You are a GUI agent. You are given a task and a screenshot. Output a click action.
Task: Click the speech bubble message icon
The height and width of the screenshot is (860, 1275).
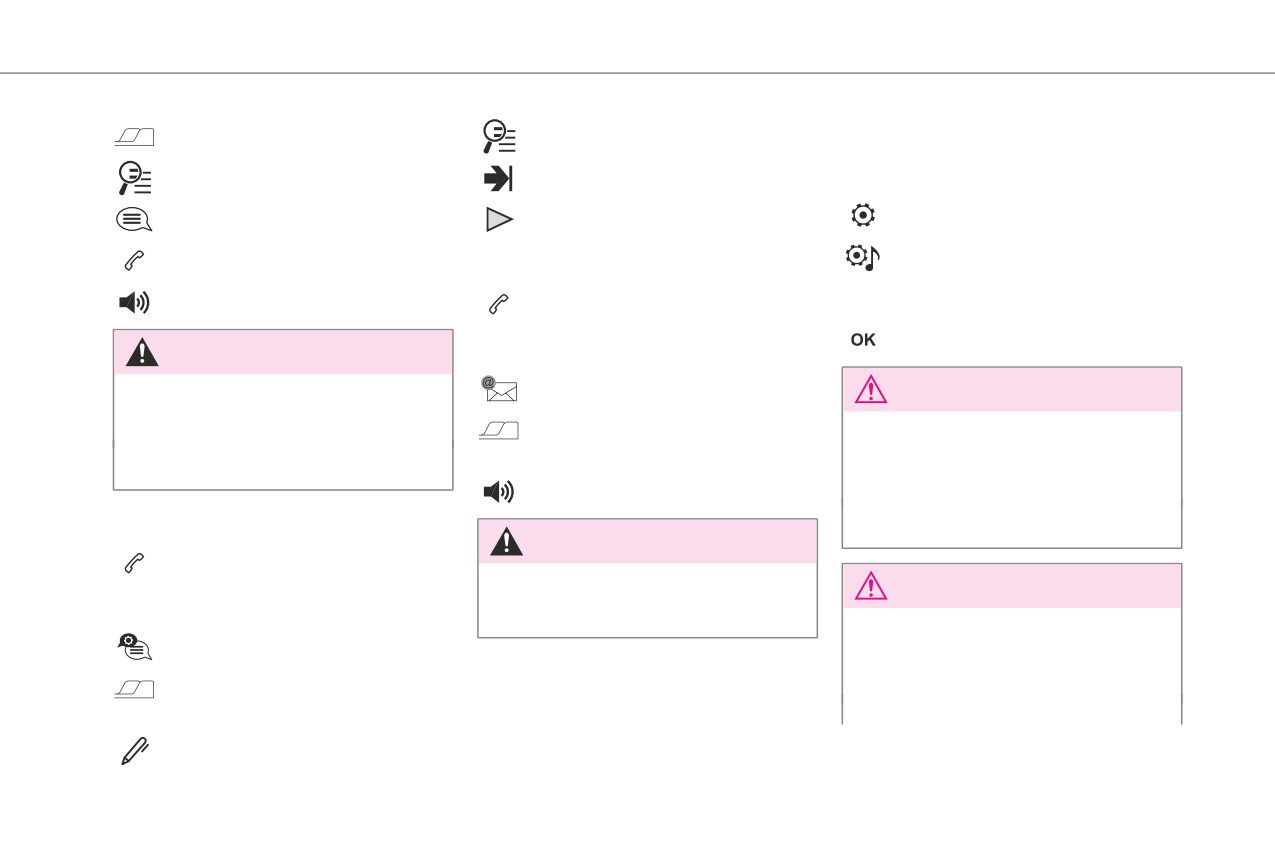[x=134, y=221]
